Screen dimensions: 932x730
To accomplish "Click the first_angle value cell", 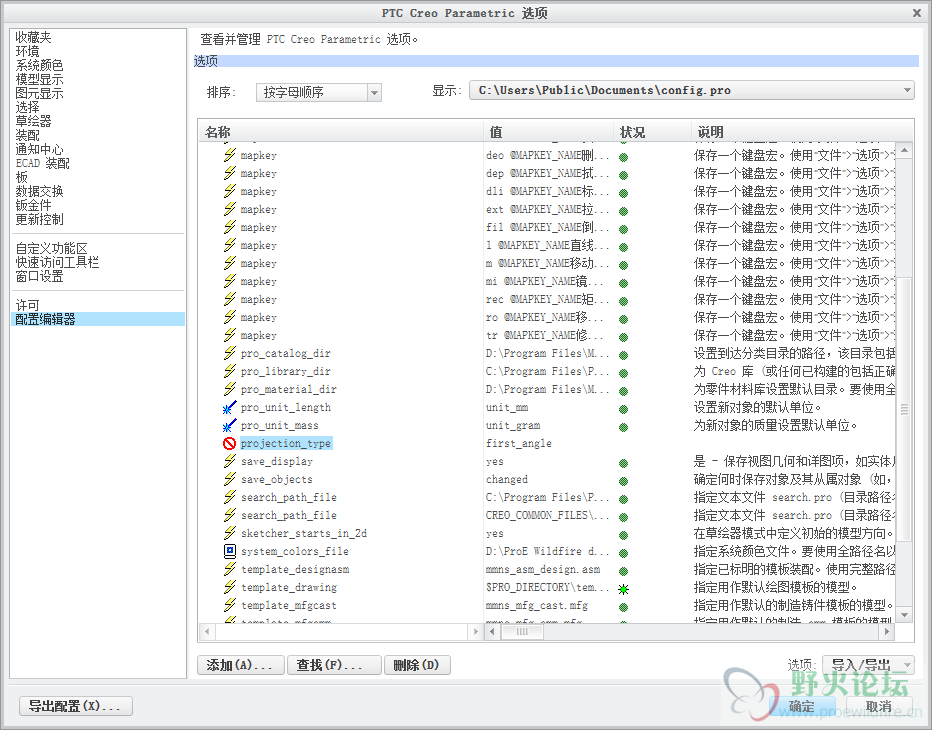I will coord(519,443).
